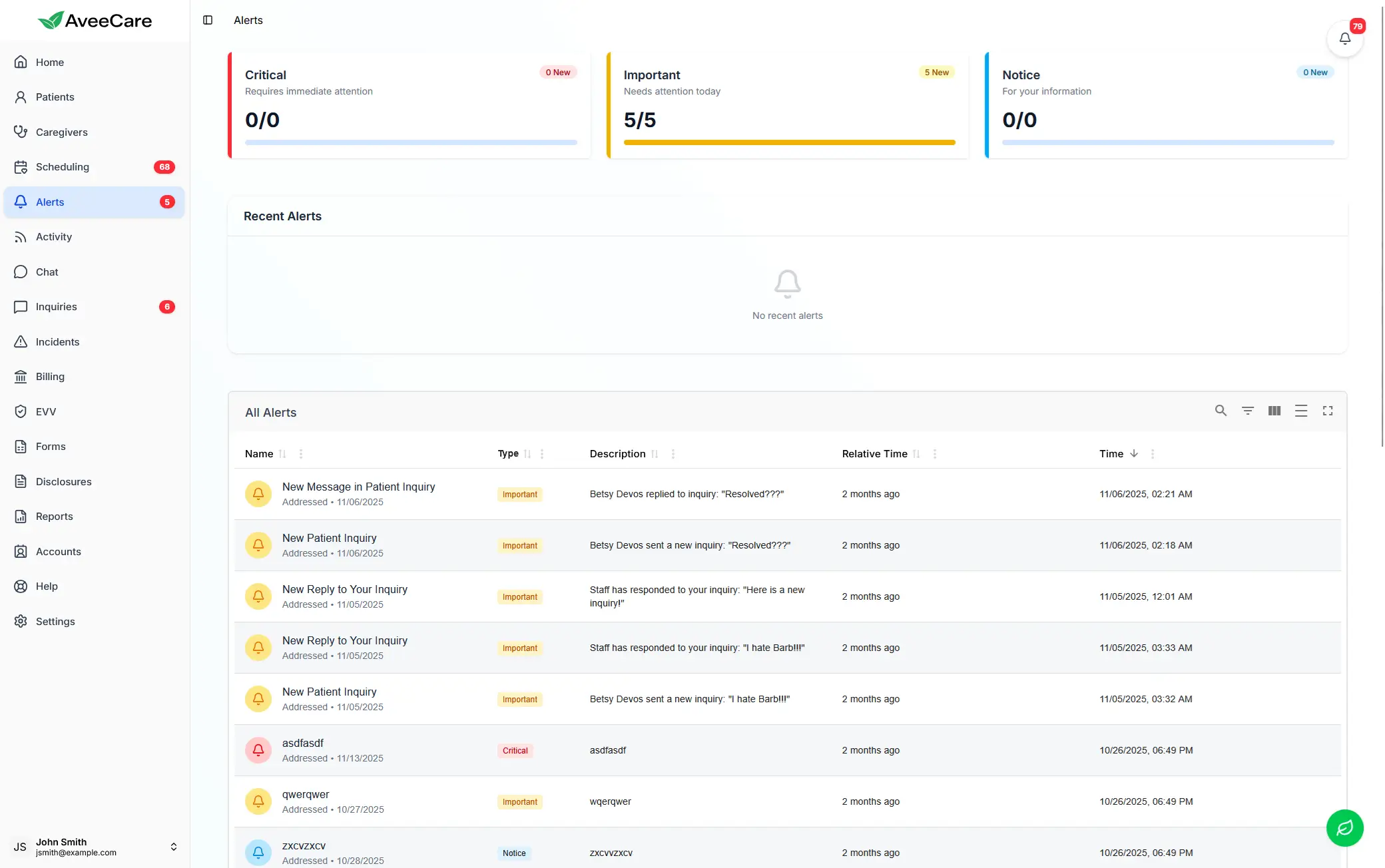This screenshot has height=868, width=1385.
Task: Collapse the sidebar using panel toggle icon
Action: click(x=208, y=20)
